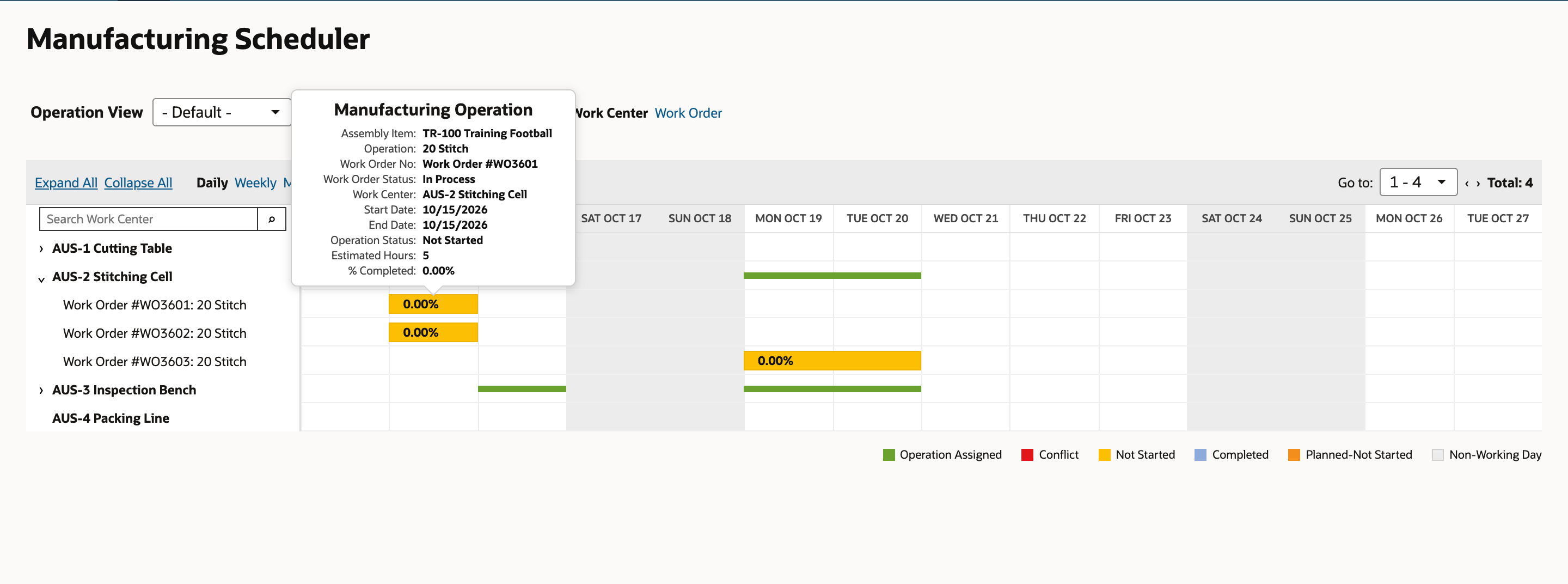Click Total: 4 label
Viewport: 1568px width, 584px height.
pos(1510,182)
